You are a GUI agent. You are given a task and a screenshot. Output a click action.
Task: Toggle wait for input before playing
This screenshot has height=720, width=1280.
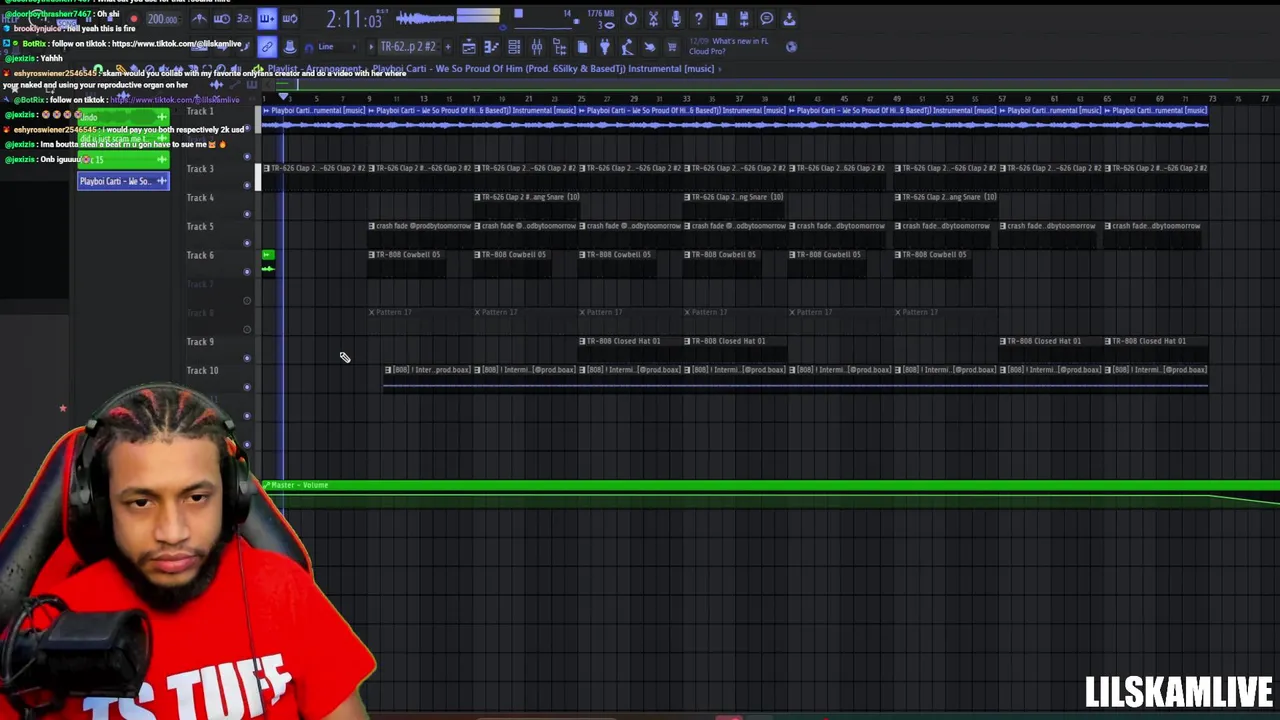pos(222,19)
